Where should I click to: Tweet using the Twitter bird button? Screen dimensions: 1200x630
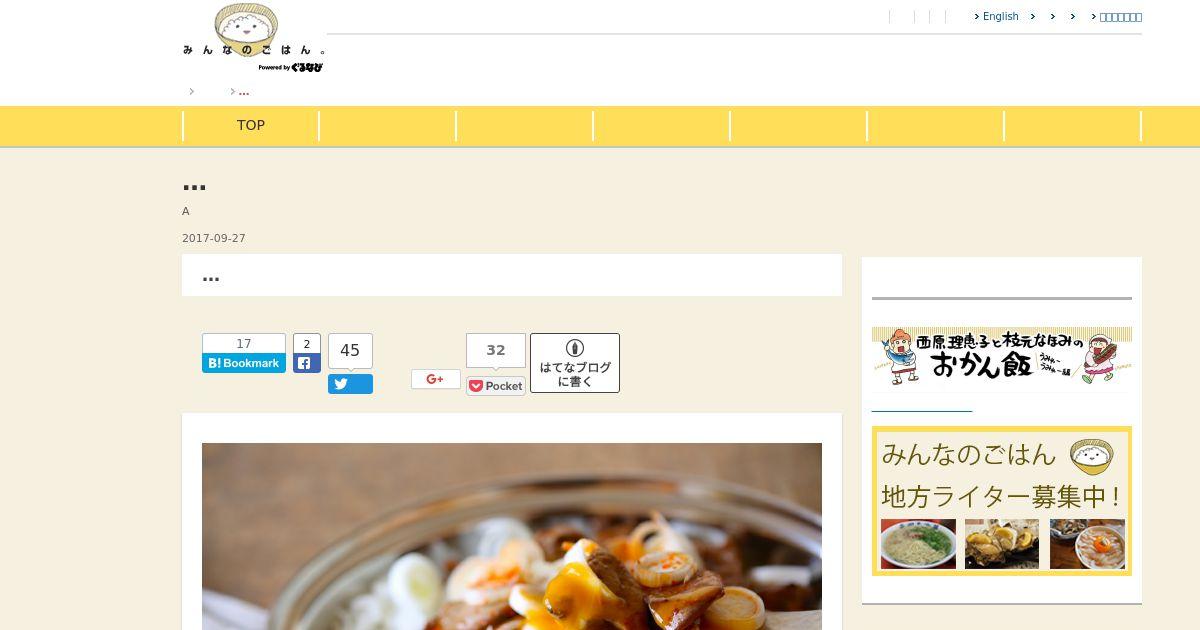coord(350,384)
